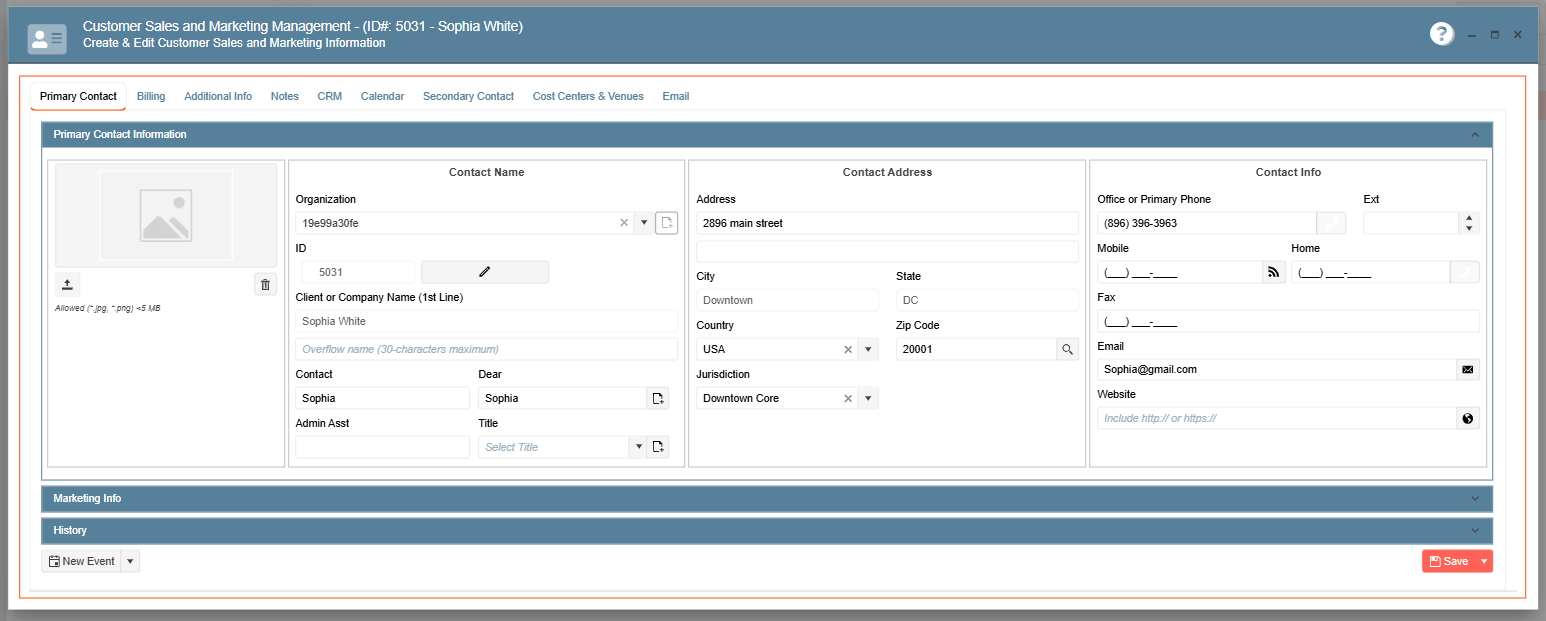This screenshot has width=1546, height=621.
Task: Increase the Ext value with up arrow
Action: [1469, 218]
